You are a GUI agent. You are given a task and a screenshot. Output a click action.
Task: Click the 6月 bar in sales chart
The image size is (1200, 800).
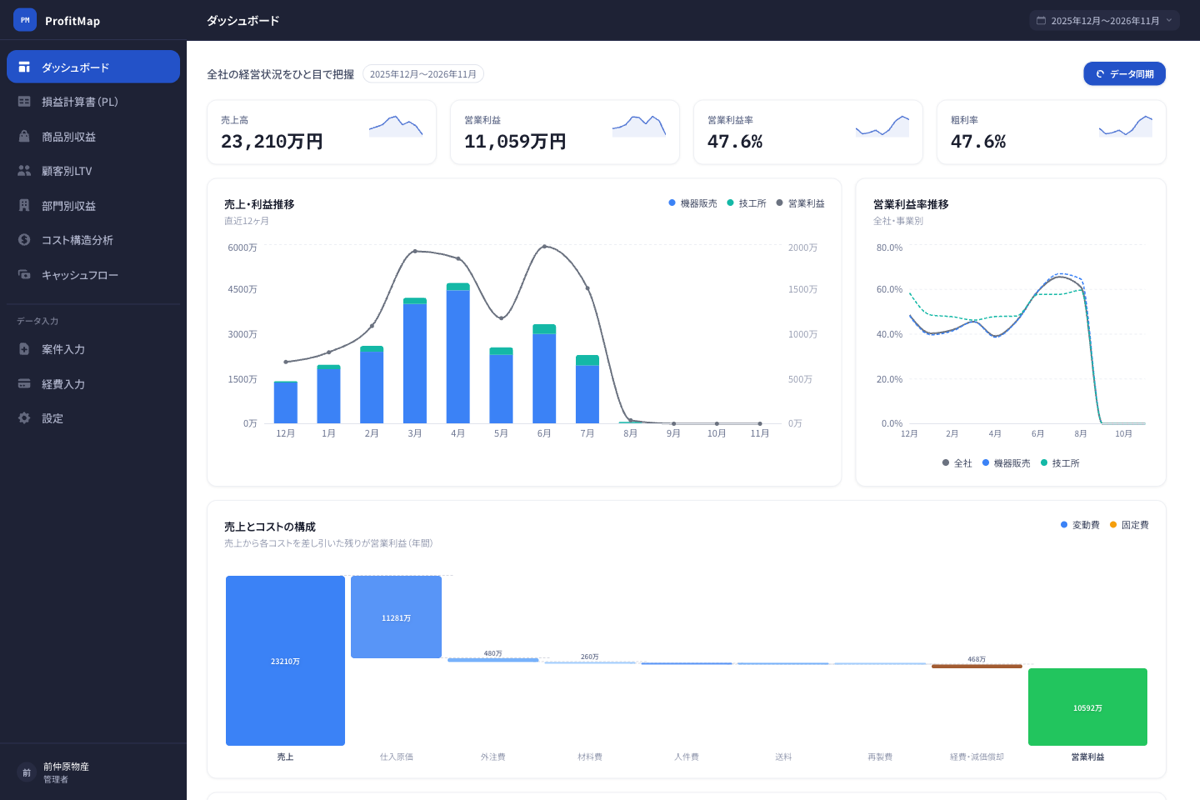pyautogui.click(x=544, y=374)
